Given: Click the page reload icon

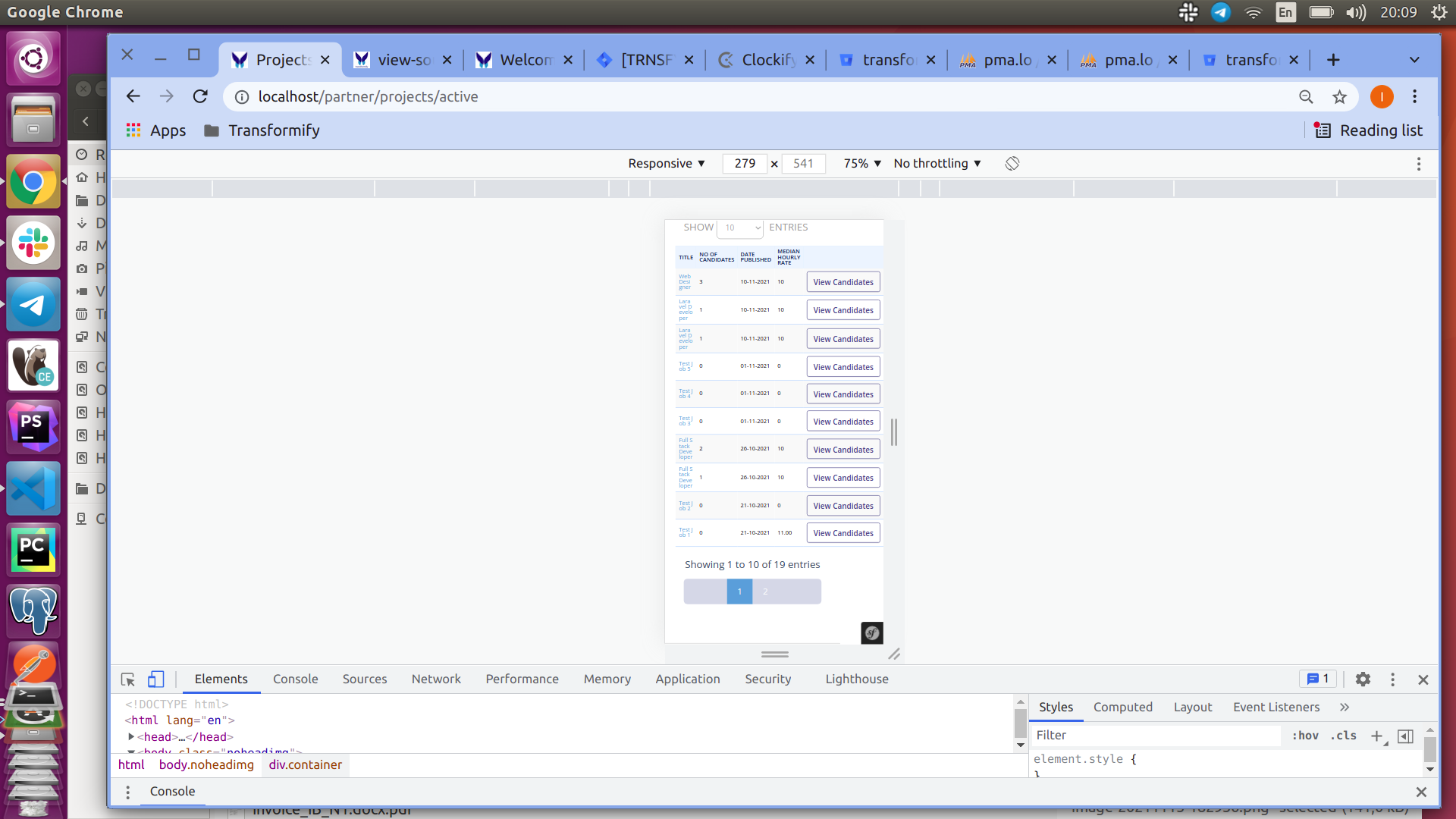Looking at the screenshot, I should coord(200,97).
